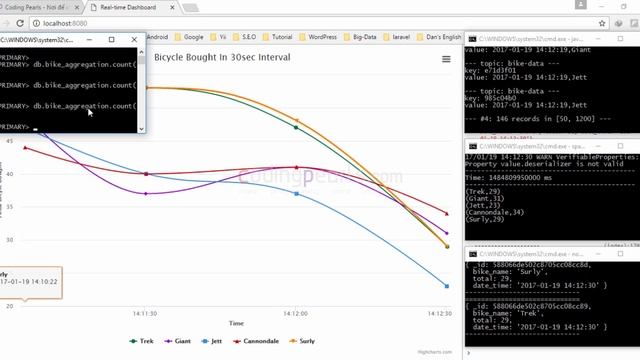This screenshot has height=360, width=640.
Task: Open the browser extension icon beside the star
Action: pos(619,23)
